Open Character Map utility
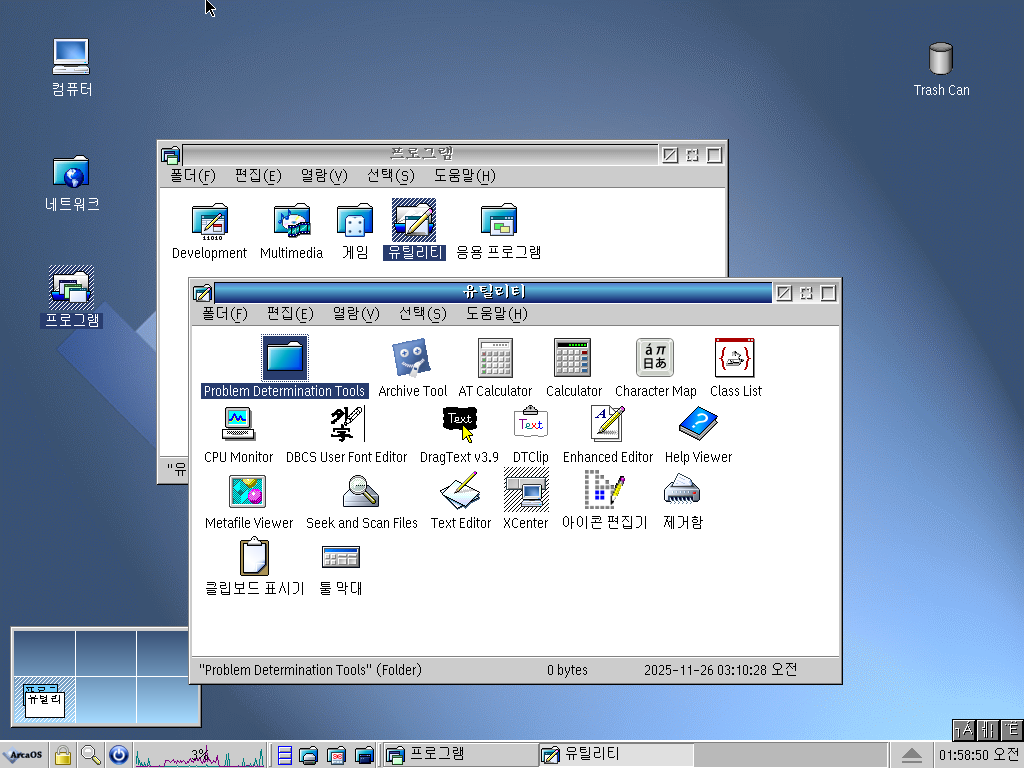Viewport: 1024px width, 768px height. pyautogui.click(x=655, y=358)
